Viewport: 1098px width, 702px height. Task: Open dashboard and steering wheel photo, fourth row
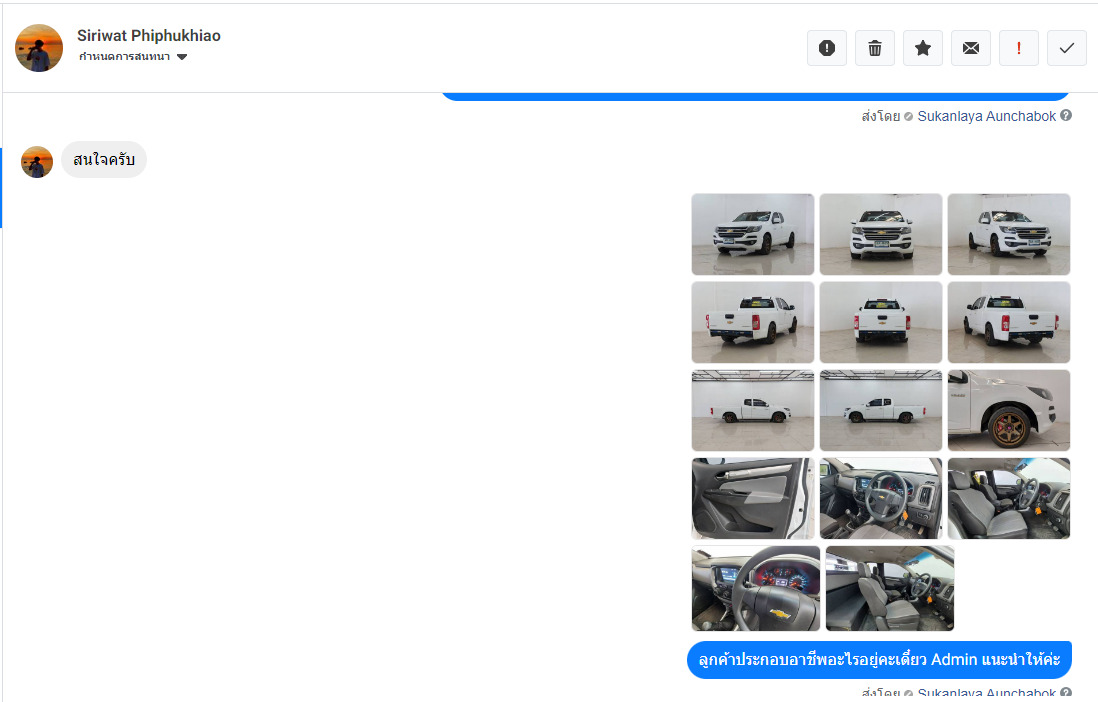881,499
